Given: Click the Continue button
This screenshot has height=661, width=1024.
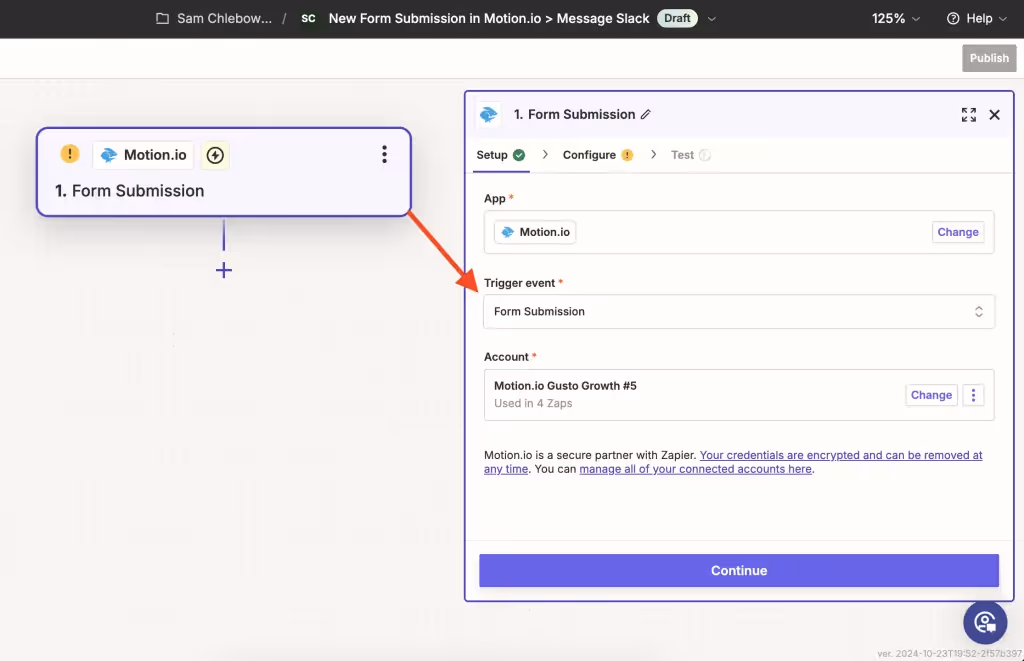Looking at the screenshot, I should click(739, 571).
